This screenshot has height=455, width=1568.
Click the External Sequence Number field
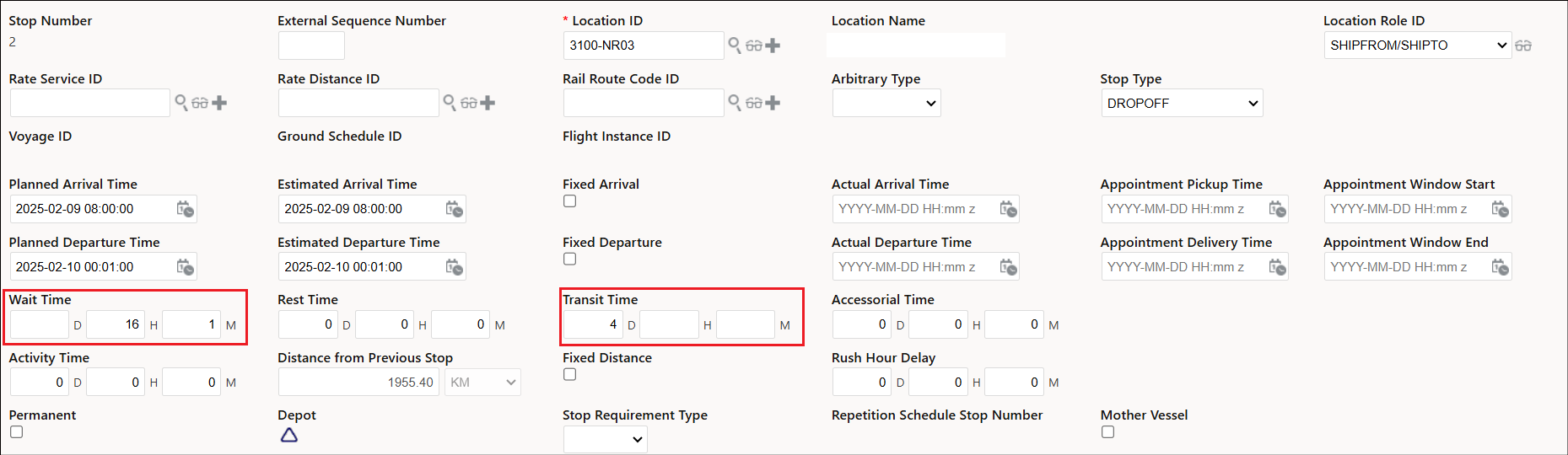click(311, 45)
